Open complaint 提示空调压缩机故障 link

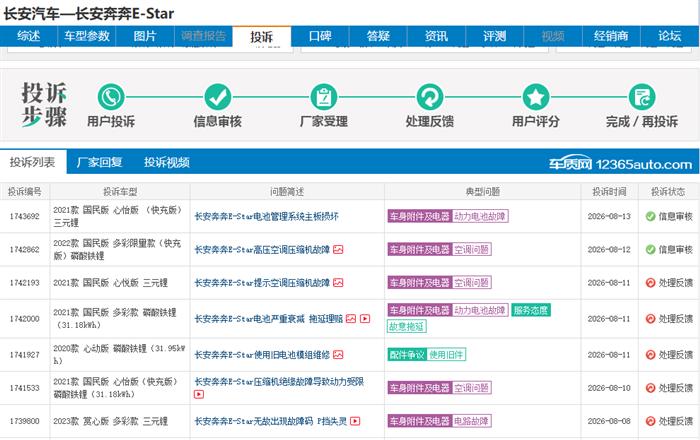coord(262,282)
